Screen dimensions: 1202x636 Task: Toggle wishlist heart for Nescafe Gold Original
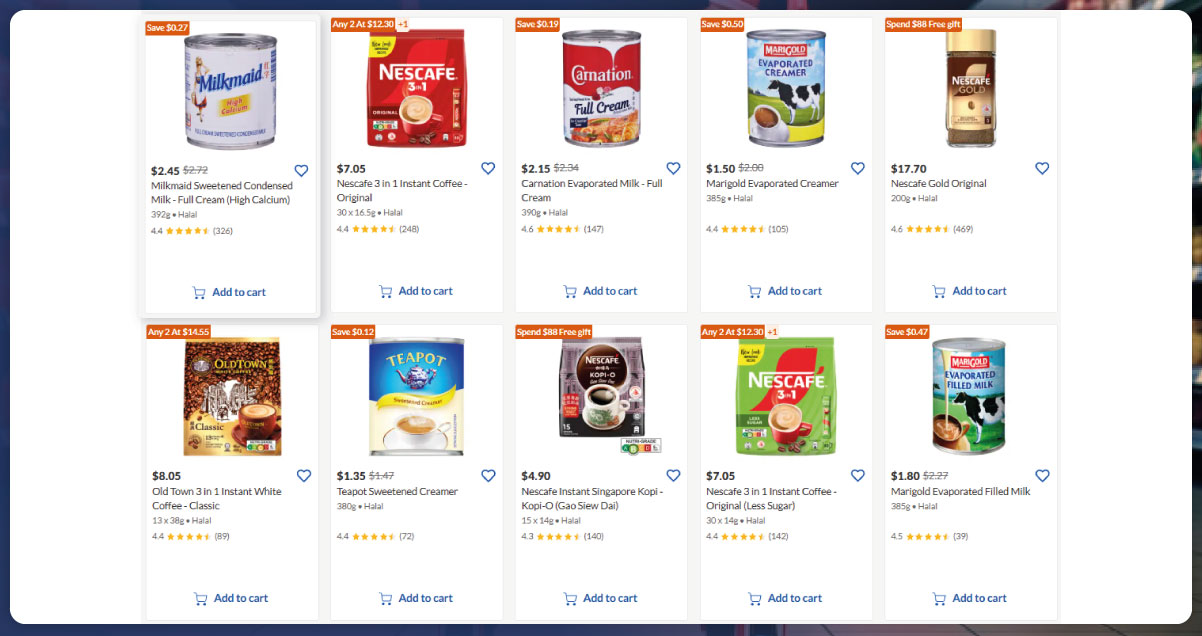[x=1042, y=169]
